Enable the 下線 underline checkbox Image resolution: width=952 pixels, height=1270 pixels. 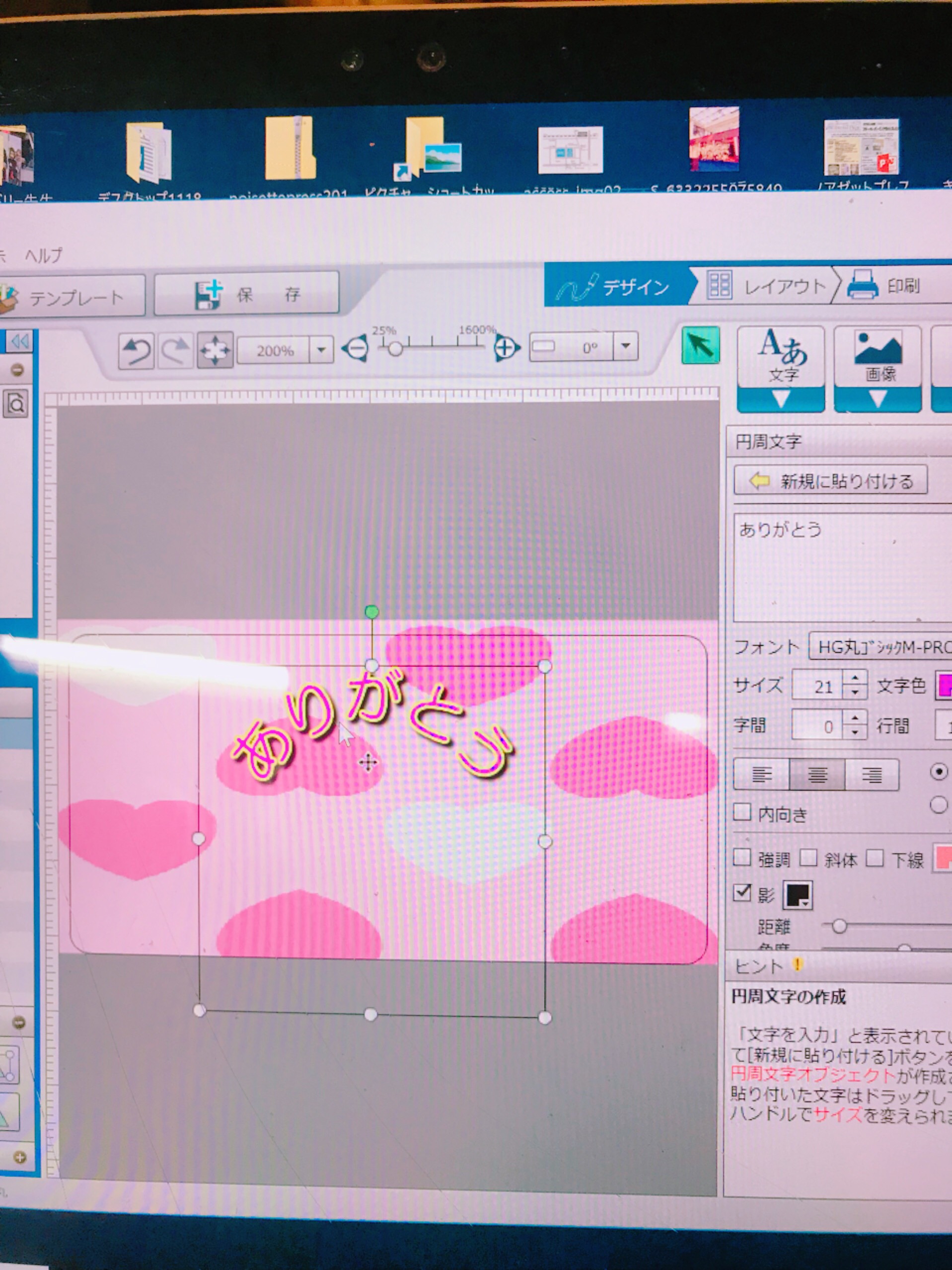tap(875, 858)
